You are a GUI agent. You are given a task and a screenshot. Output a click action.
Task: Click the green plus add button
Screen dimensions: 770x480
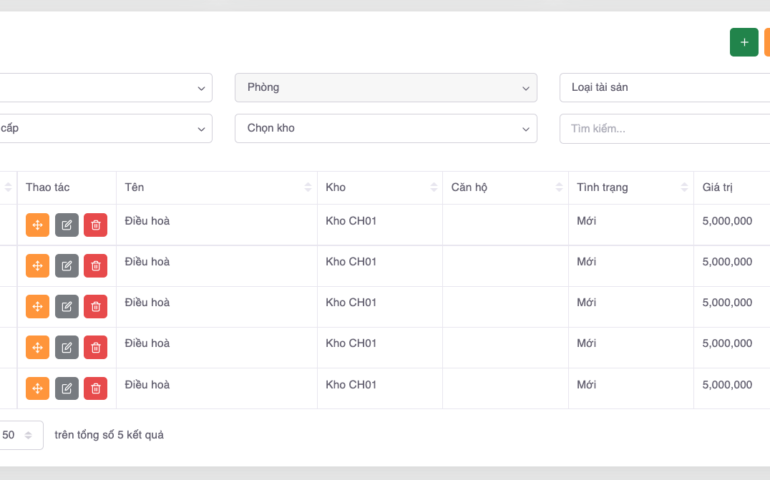pos(744,43)
